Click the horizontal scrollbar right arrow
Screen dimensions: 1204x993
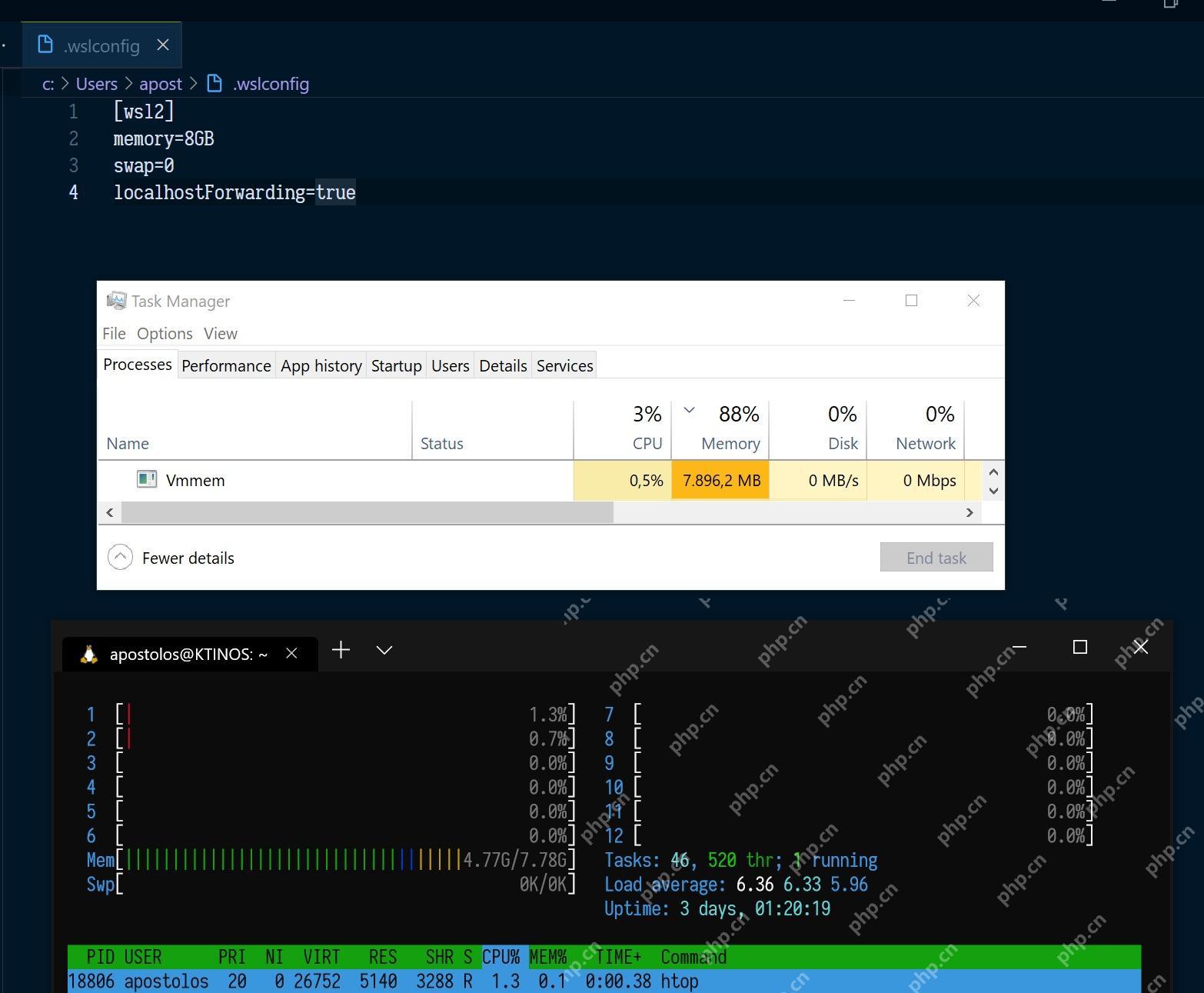coord(970,512)
